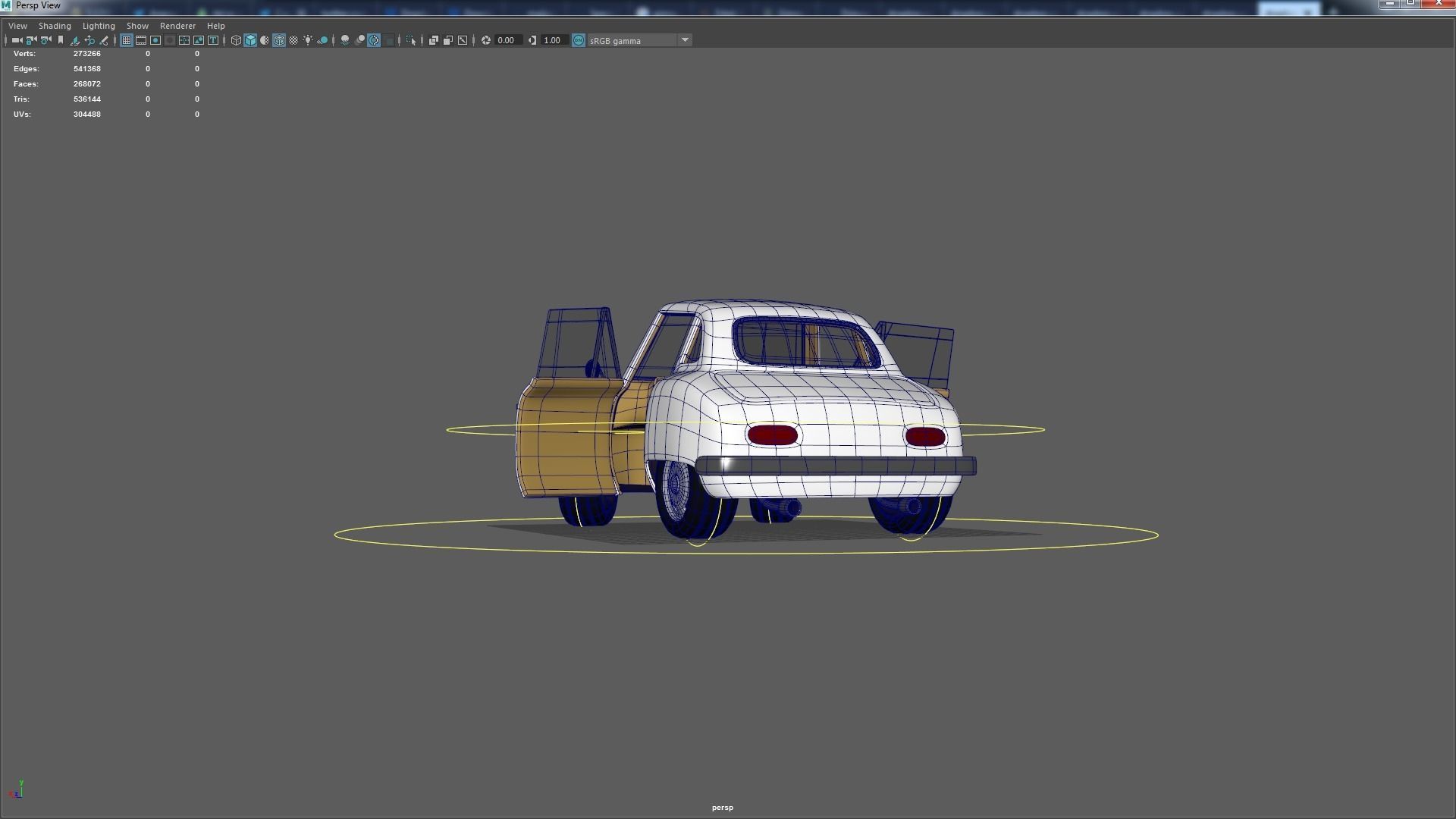
Task: Click the Select Camera icon
Action: (x=17, y=40)
